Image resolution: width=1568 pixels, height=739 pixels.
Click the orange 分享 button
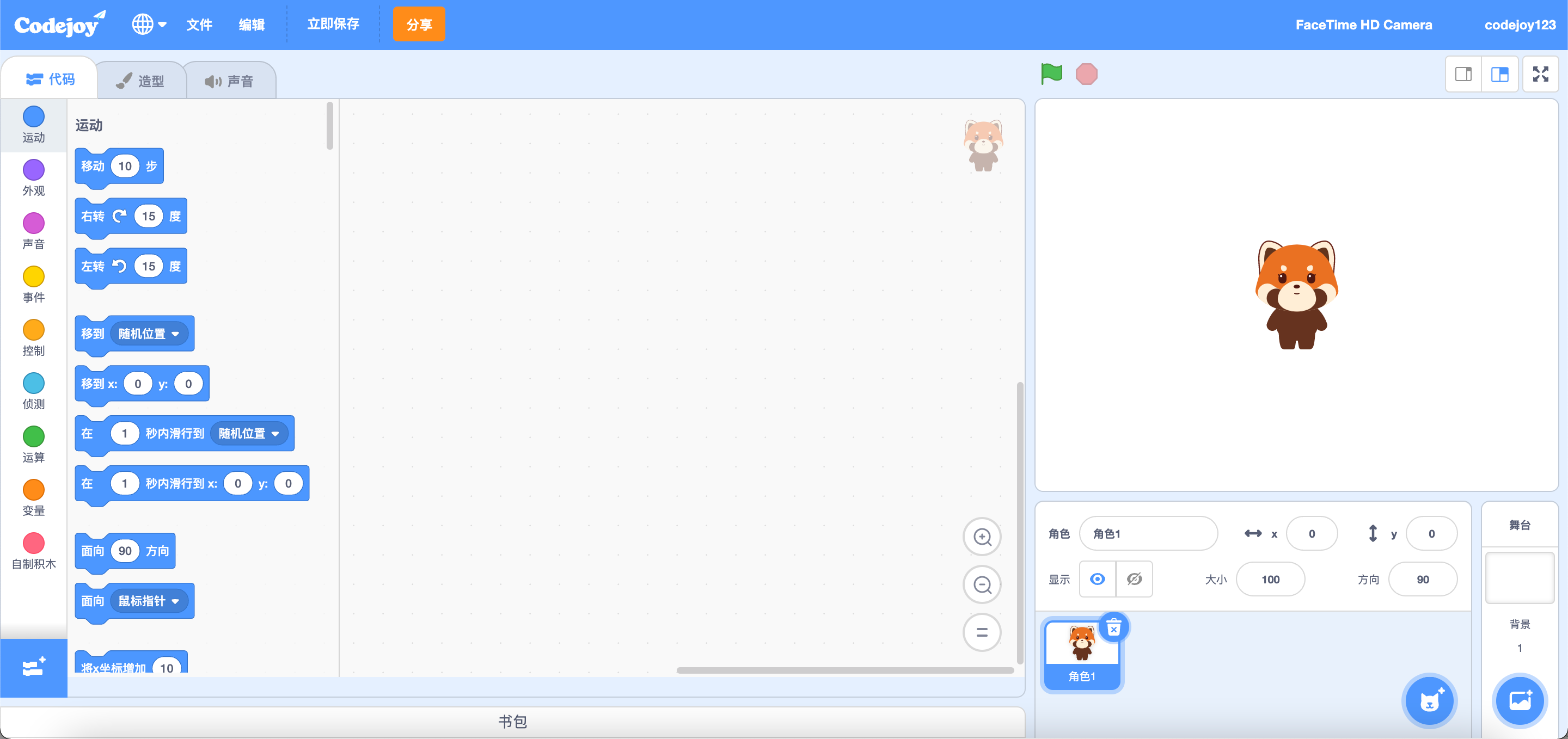pyautogui.click(x=419, y=24)
